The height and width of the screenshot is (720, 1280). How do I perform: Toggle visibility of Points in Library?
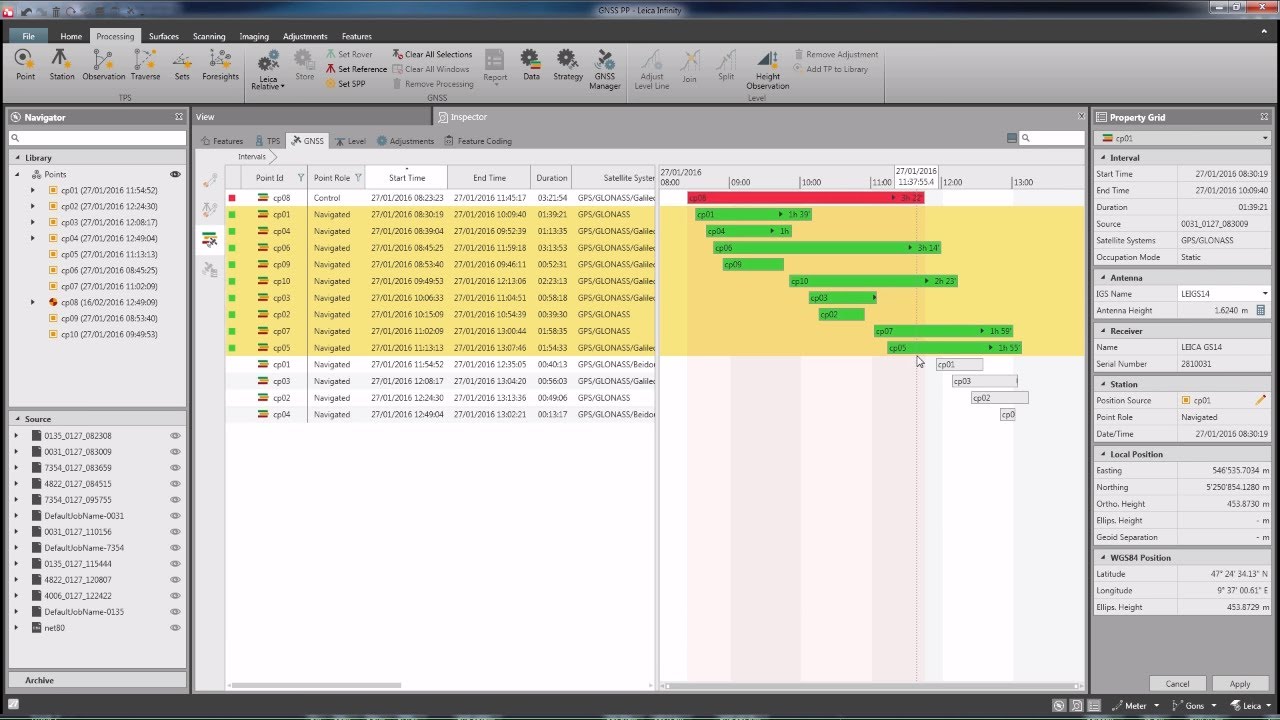click(175, 174)
